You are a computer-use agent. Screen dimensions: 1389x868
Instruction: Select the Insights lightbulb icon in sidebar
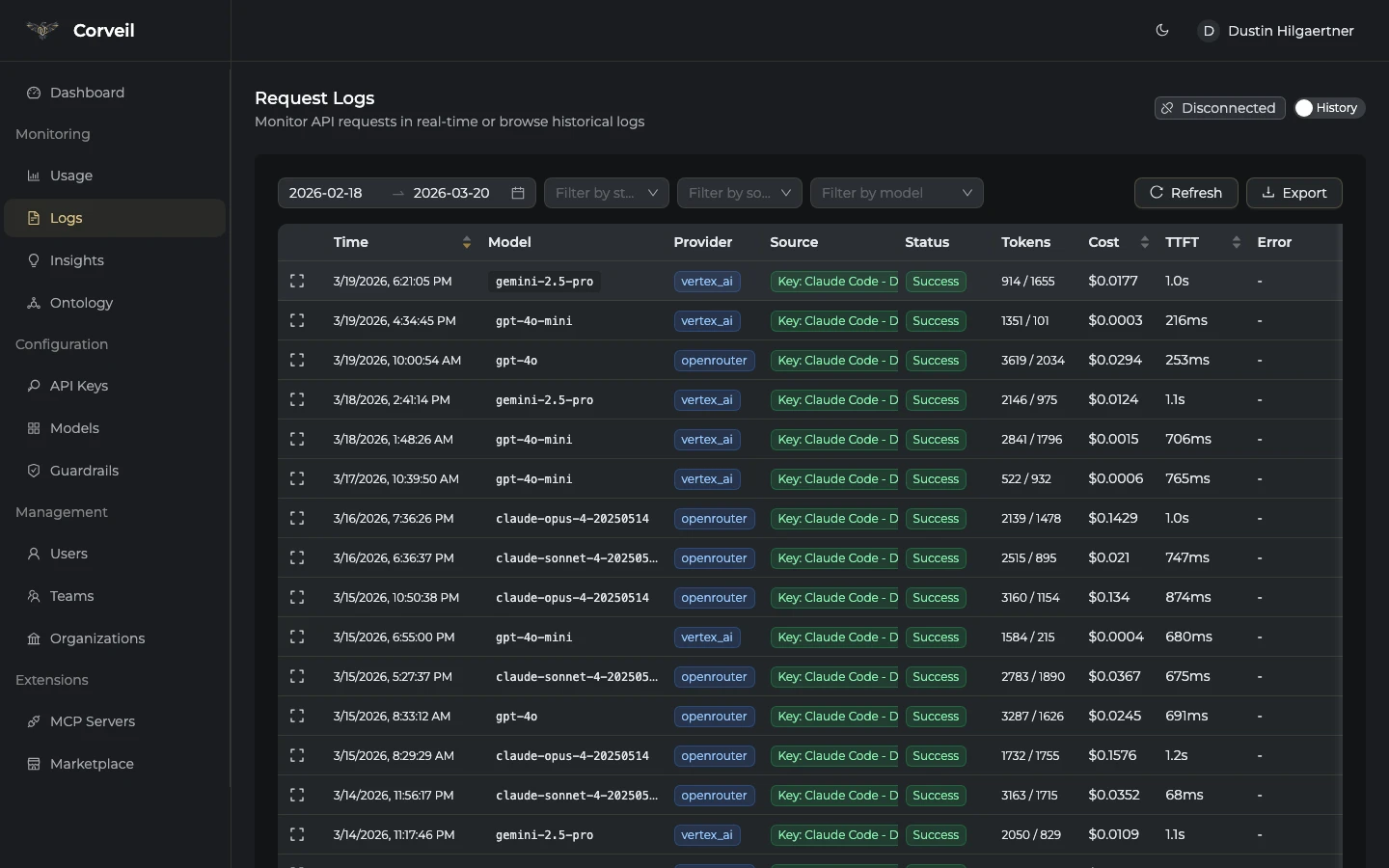[32, 260]
